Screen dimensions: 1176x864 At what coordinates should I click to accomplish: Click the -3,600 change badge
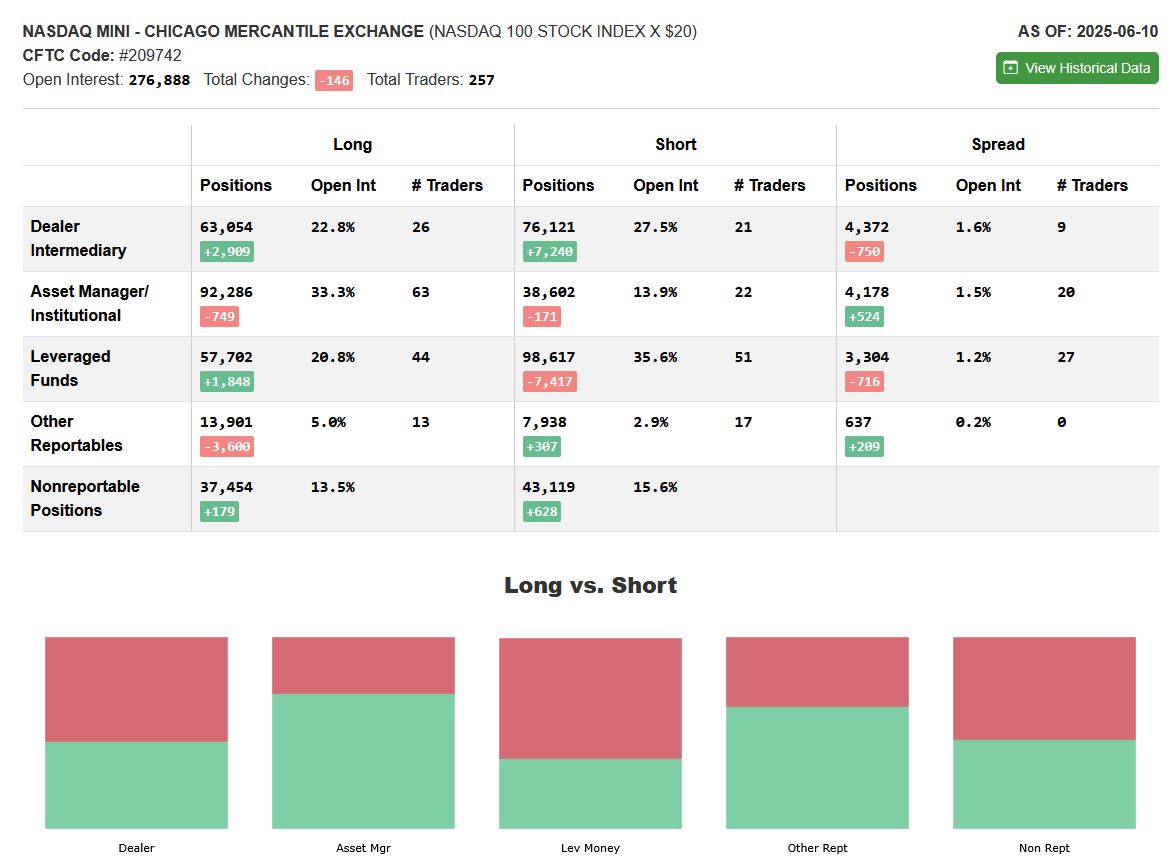pyautogui.click(x=226, y=447)
